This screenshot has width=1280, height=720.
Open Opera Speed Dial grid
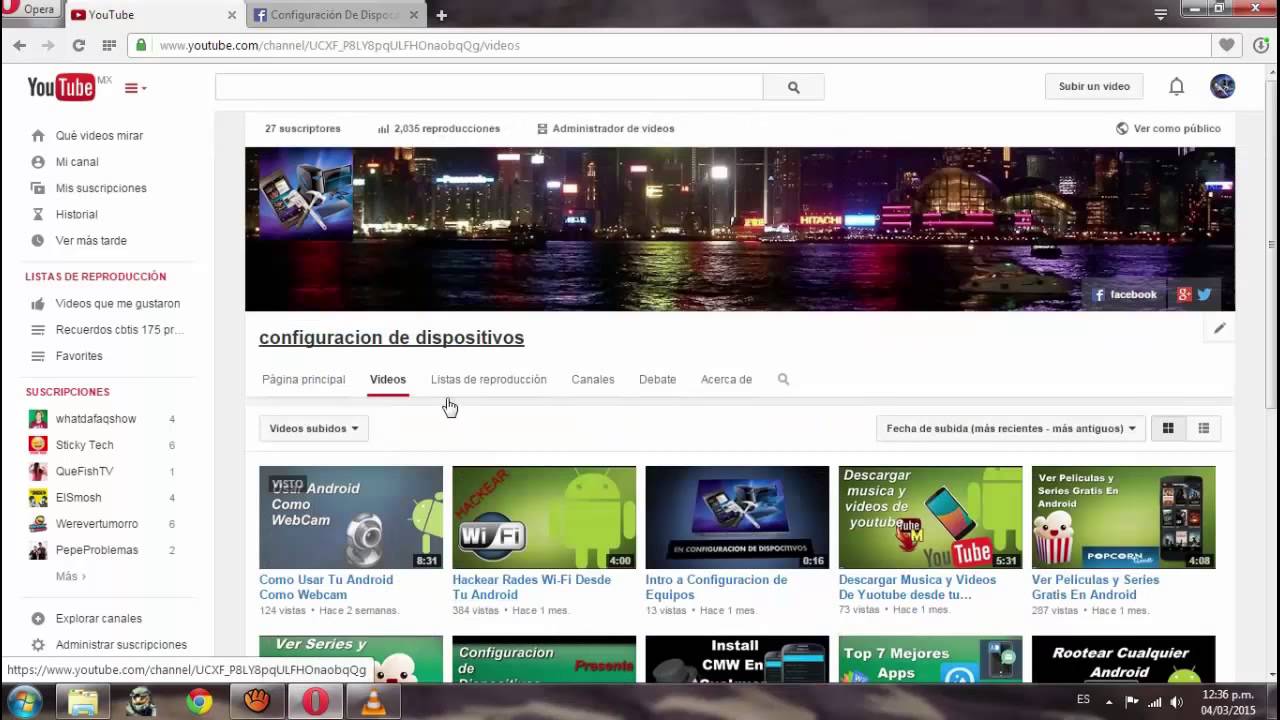pyautogui.click(x=109, y=45)
